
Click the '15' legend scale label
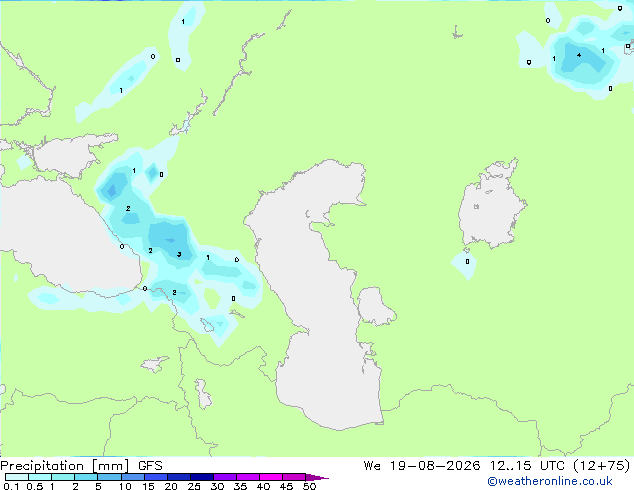coord(148,486)
